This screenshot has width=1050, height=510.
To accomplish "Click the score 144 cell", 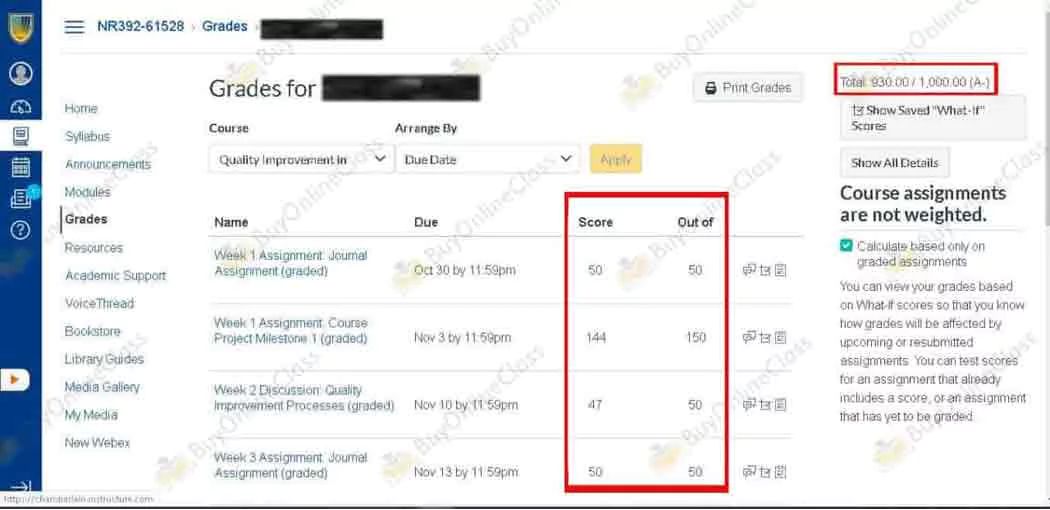I will 596,338.
